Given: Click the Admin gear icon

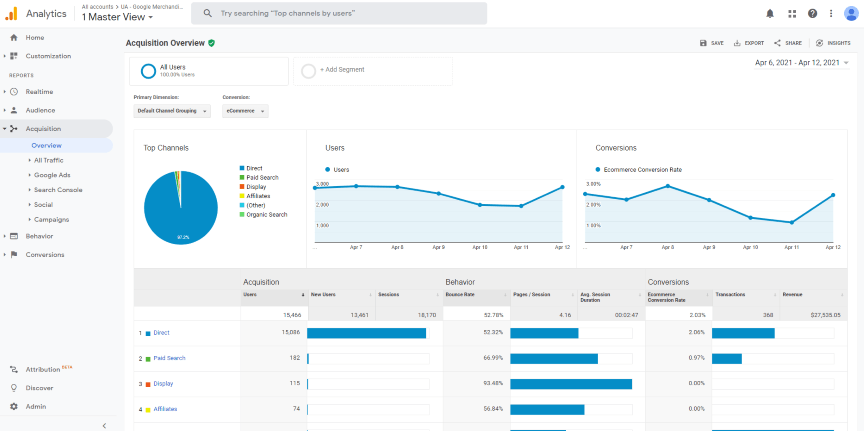Looking at the screenshot, I should [x=14, y=406].
